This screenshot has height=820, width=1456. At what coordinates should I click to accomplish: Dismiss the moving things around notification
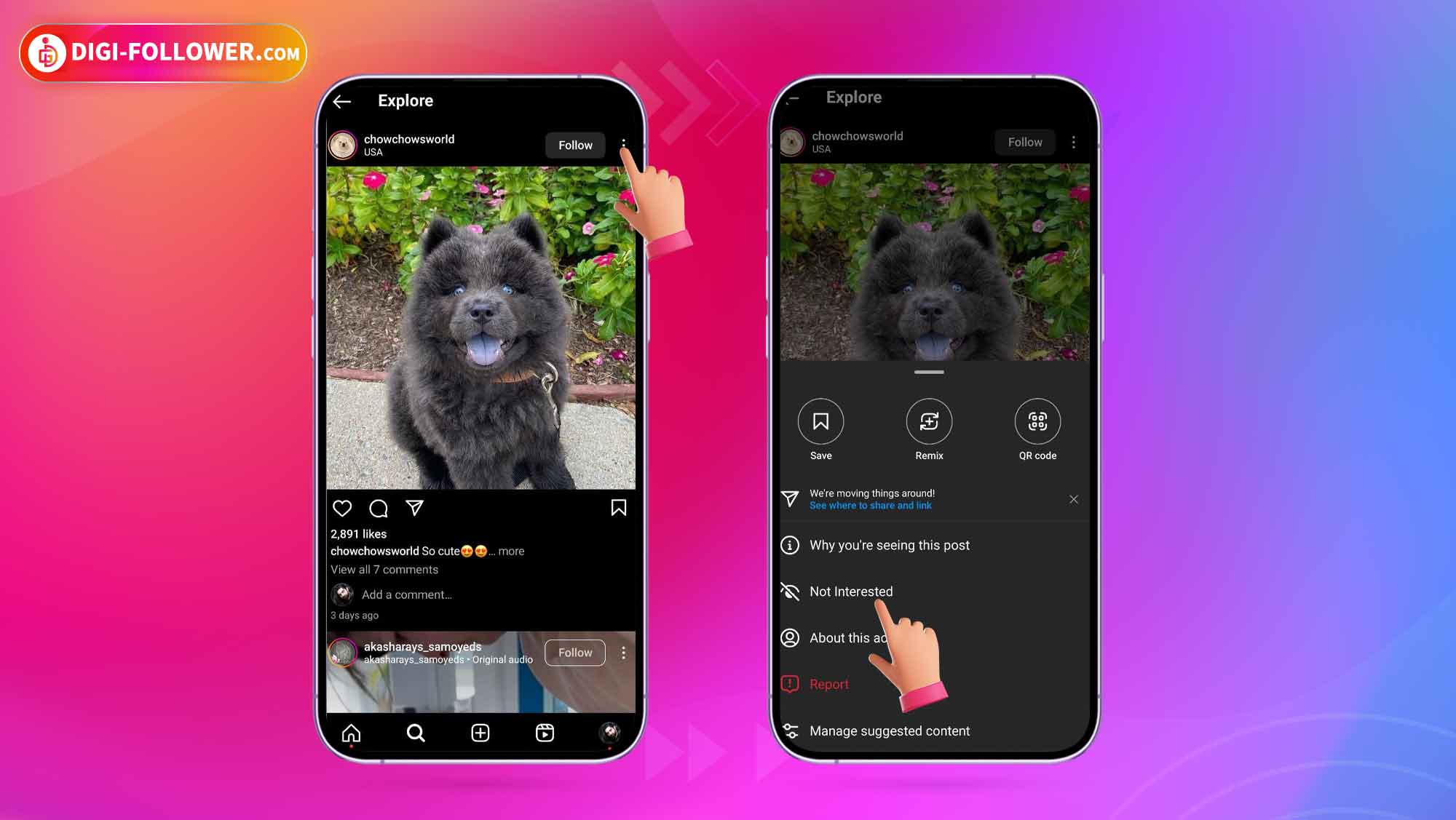click(1073, 499)
